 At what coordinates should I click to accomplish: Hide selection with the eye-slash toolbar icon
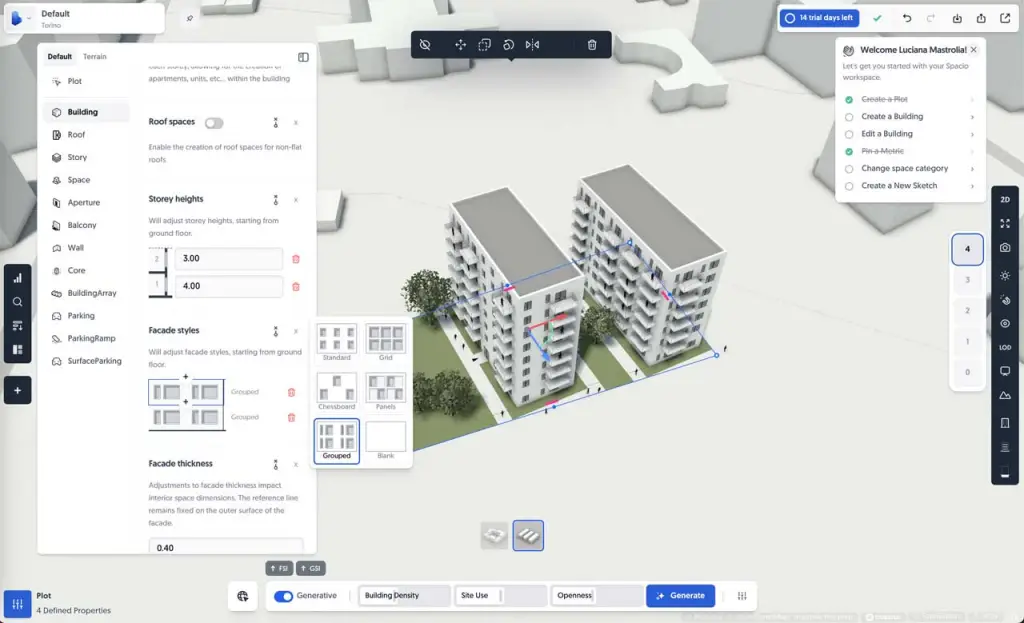click(x=425, y=45)
